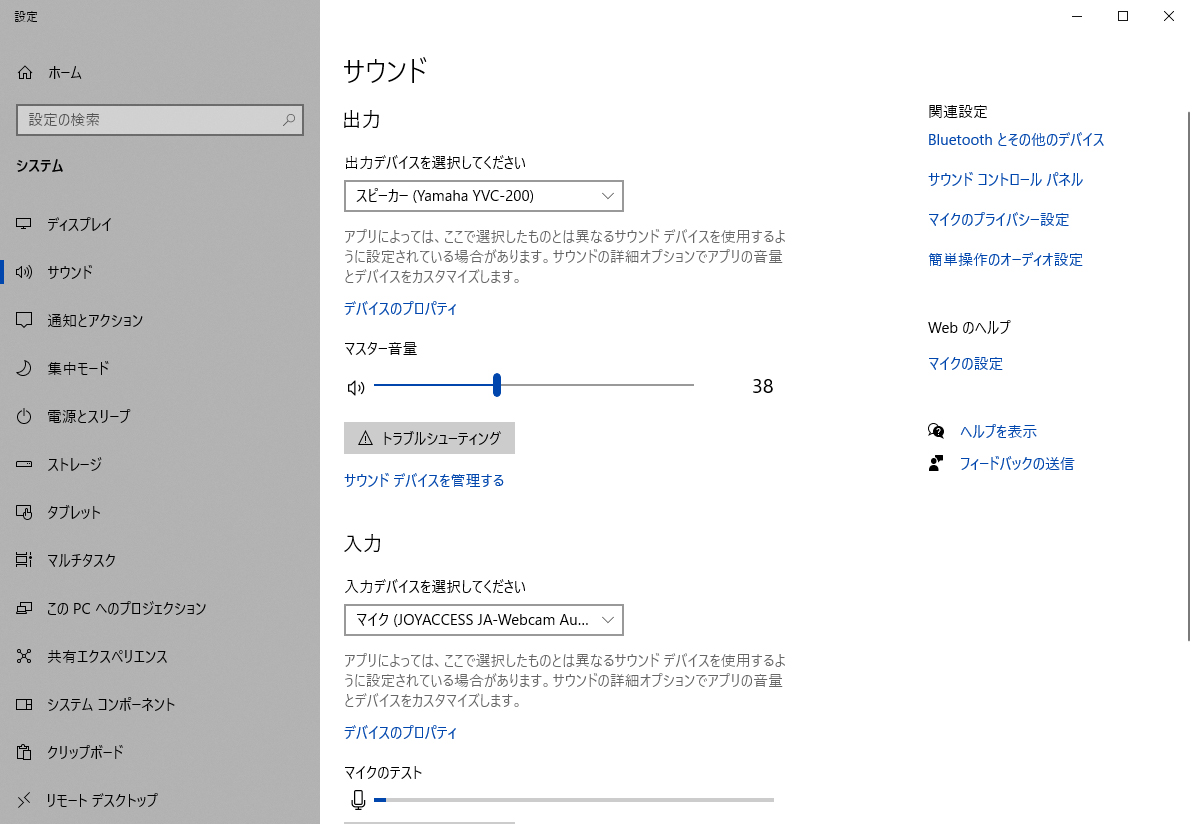Open ディスプレイ settings page

[x=79, y=224]
